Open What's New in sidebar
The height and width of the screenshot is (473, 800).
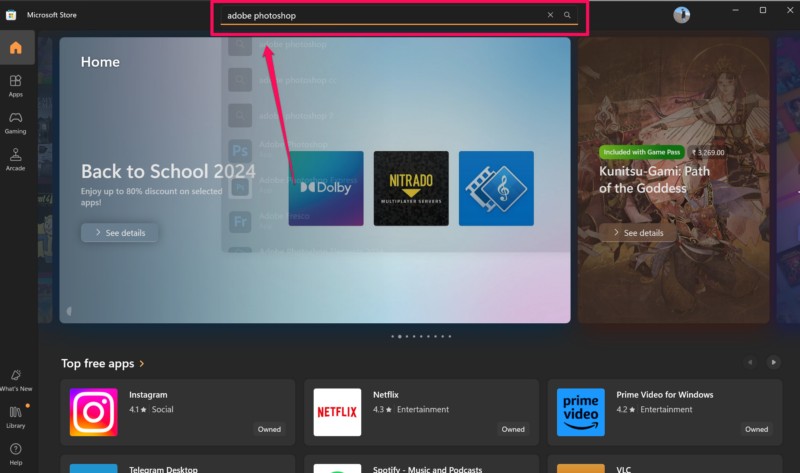tap(16, 380)
